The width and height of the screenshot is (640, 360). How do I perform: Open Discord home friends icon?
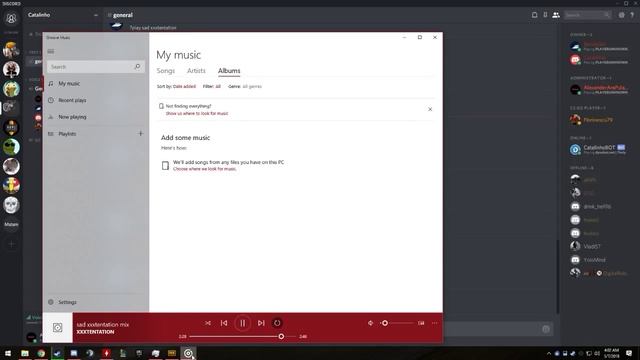[11, 18]
